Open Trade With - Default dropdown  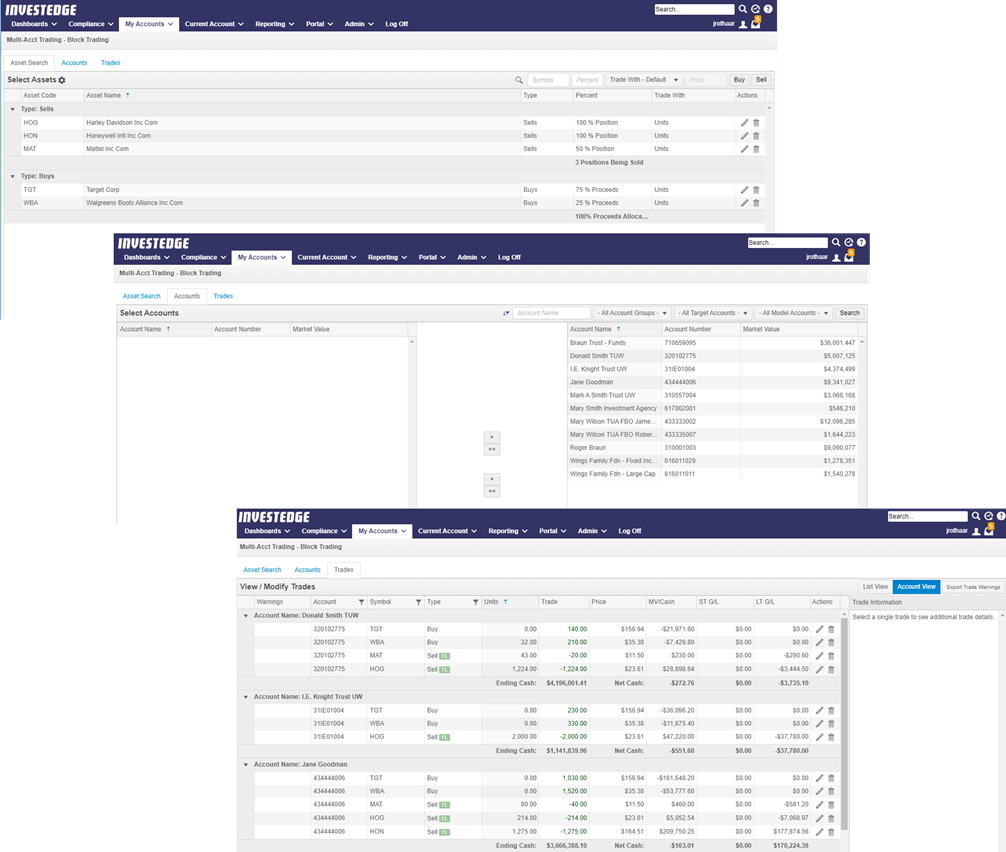tap(644, 80)
